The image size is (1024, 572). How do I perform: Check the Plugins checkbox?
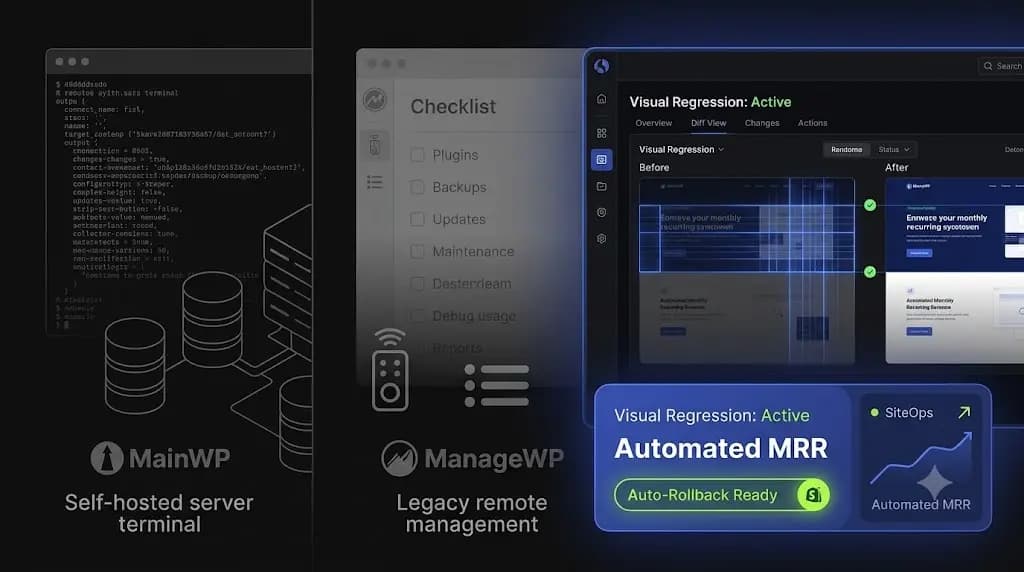pos(417,155)
